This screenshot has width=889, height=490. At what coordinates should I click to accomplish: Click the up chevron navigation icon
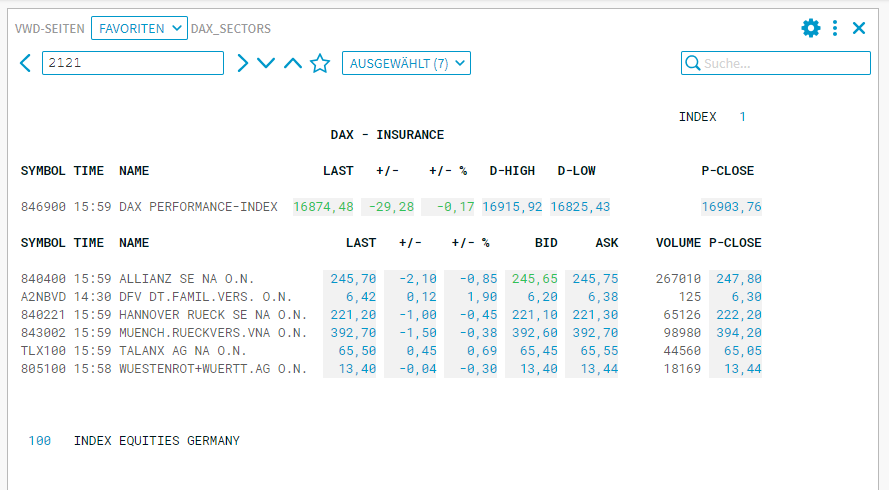click(292, 64)
